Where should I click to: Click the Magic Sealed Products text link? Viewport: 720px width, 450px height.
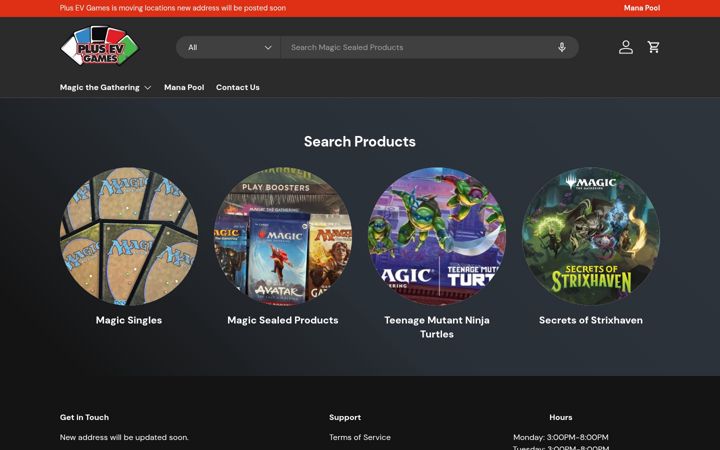[283, 320]
